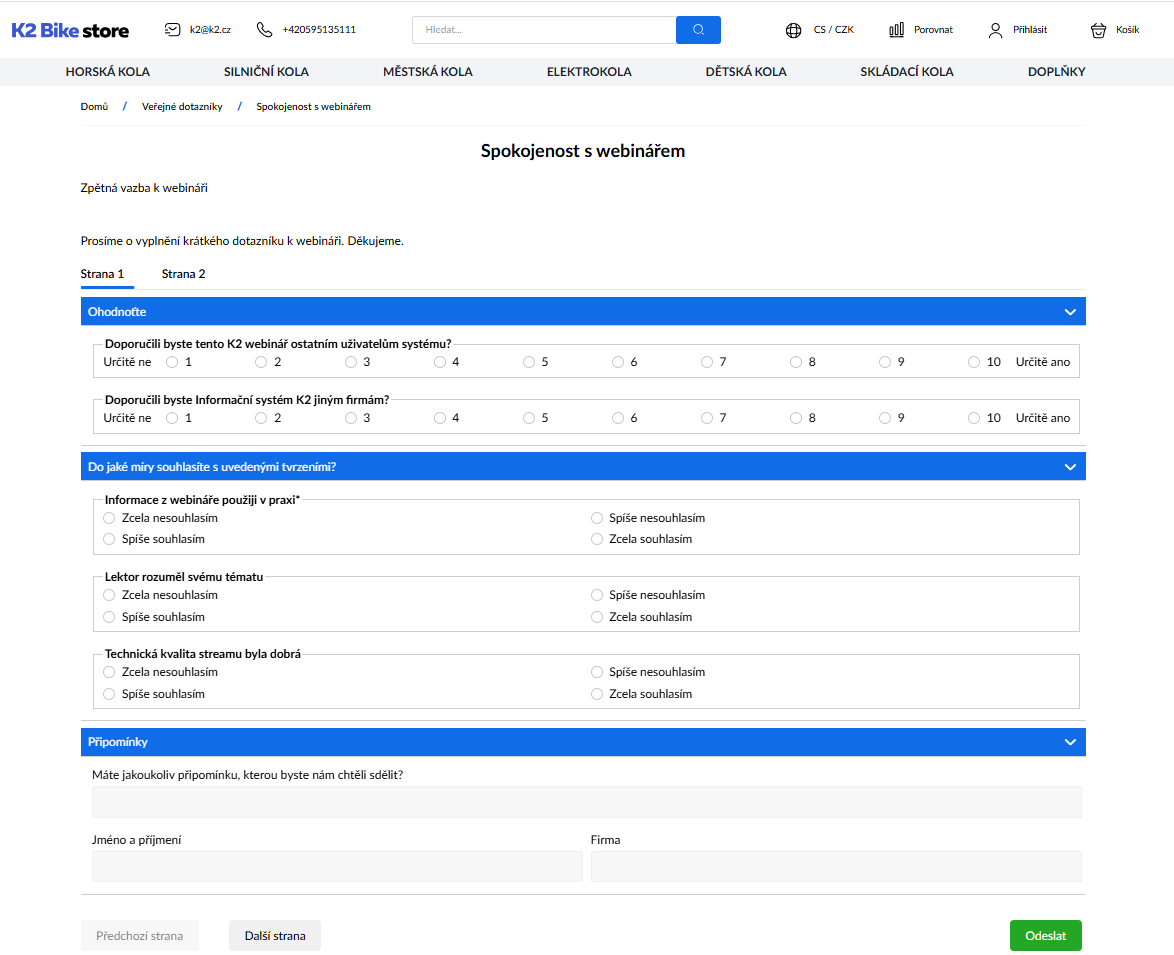Open Veřejné dotazníky breadcrumb link
Screen dimensions: 1174x955
[x=182, y=107]
